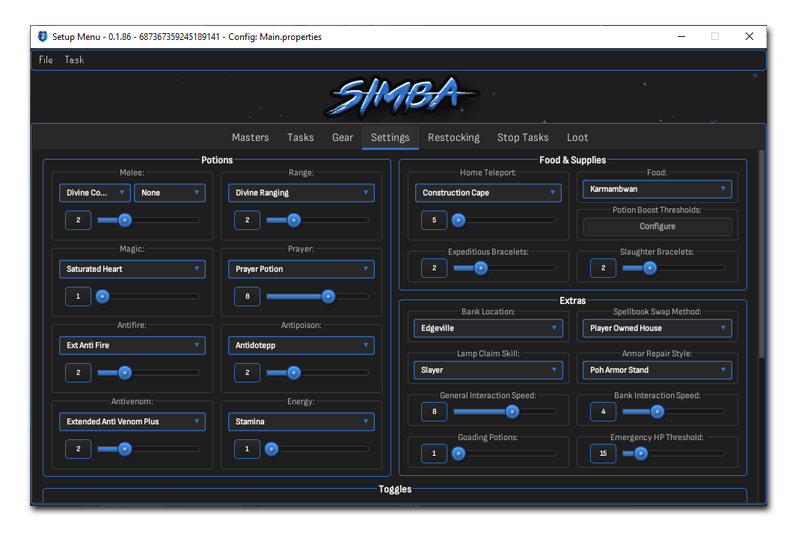Change the Construction Cape home teleport dropdown

point(489,193)
